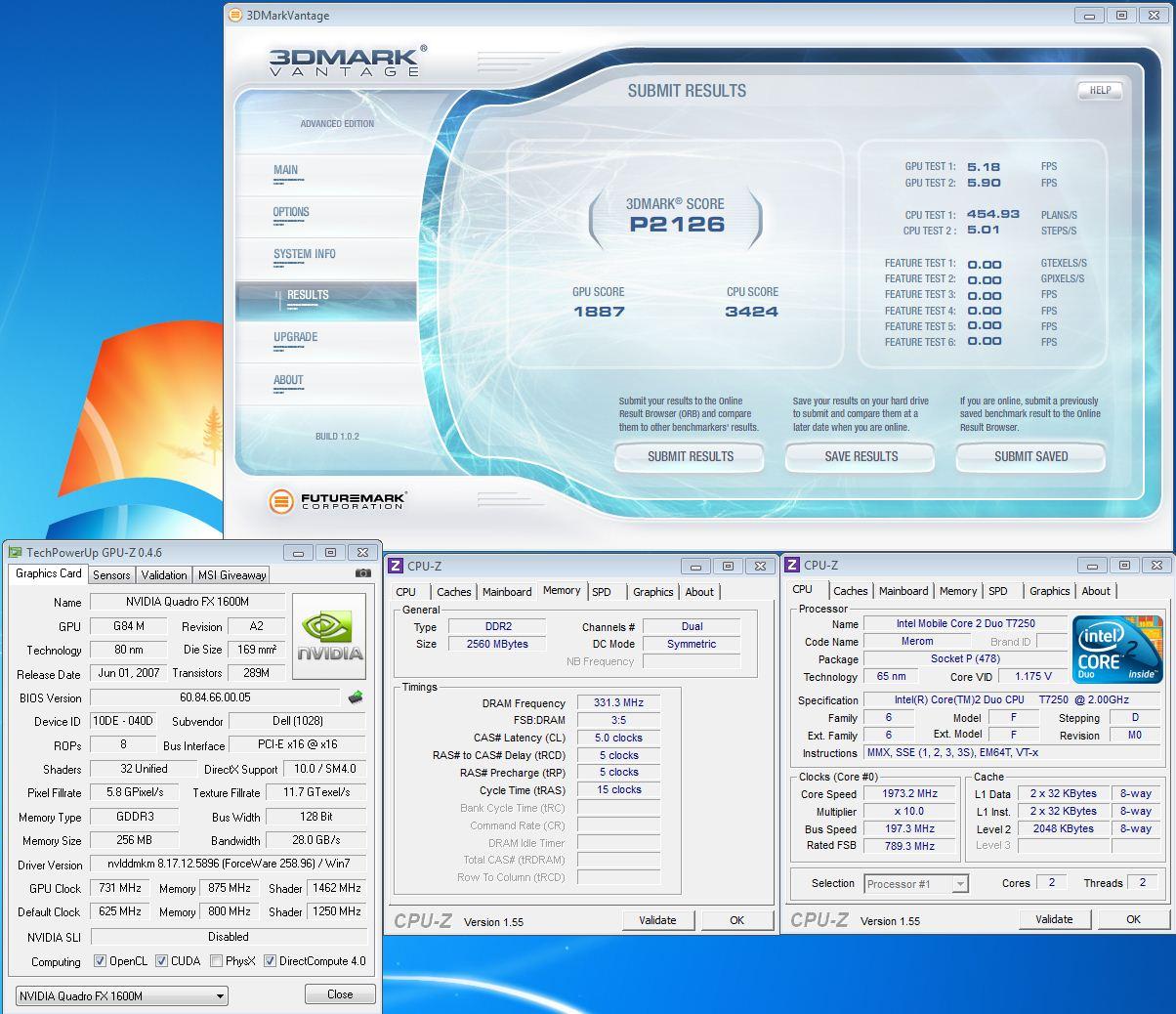Open the Mainboard tab in memory CPU-Z window
Viewport: 1176px width, 1014px height.
(507, 592)
